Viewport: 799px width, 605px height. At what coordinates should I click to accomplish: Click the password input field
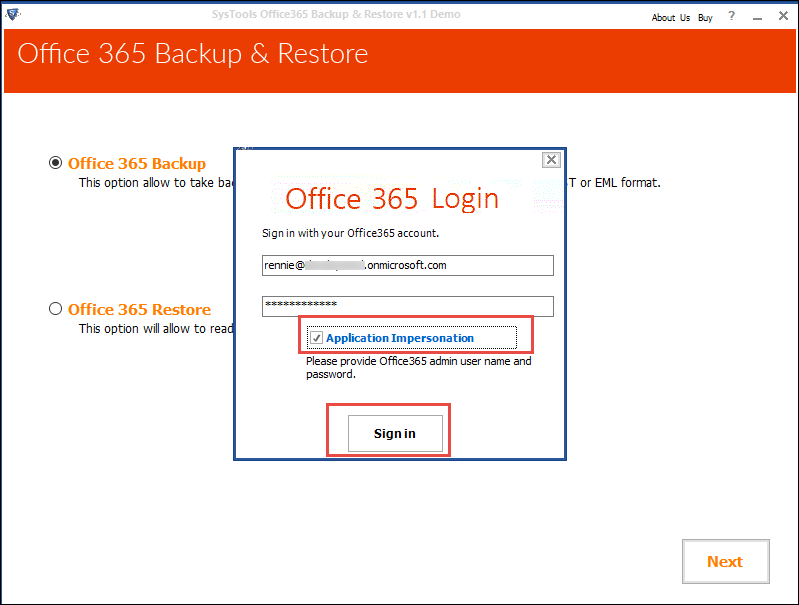[408, 306]
